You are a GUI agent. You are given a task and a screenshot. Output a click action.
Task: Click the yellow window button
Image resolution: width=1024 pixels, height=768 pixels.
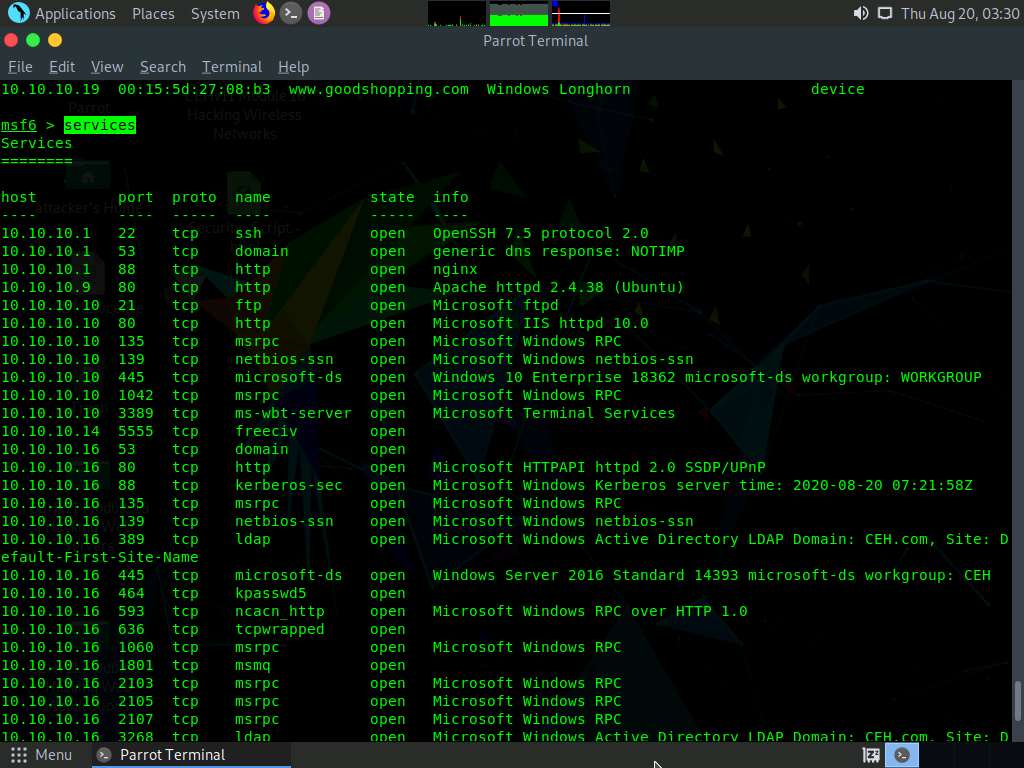55,40
